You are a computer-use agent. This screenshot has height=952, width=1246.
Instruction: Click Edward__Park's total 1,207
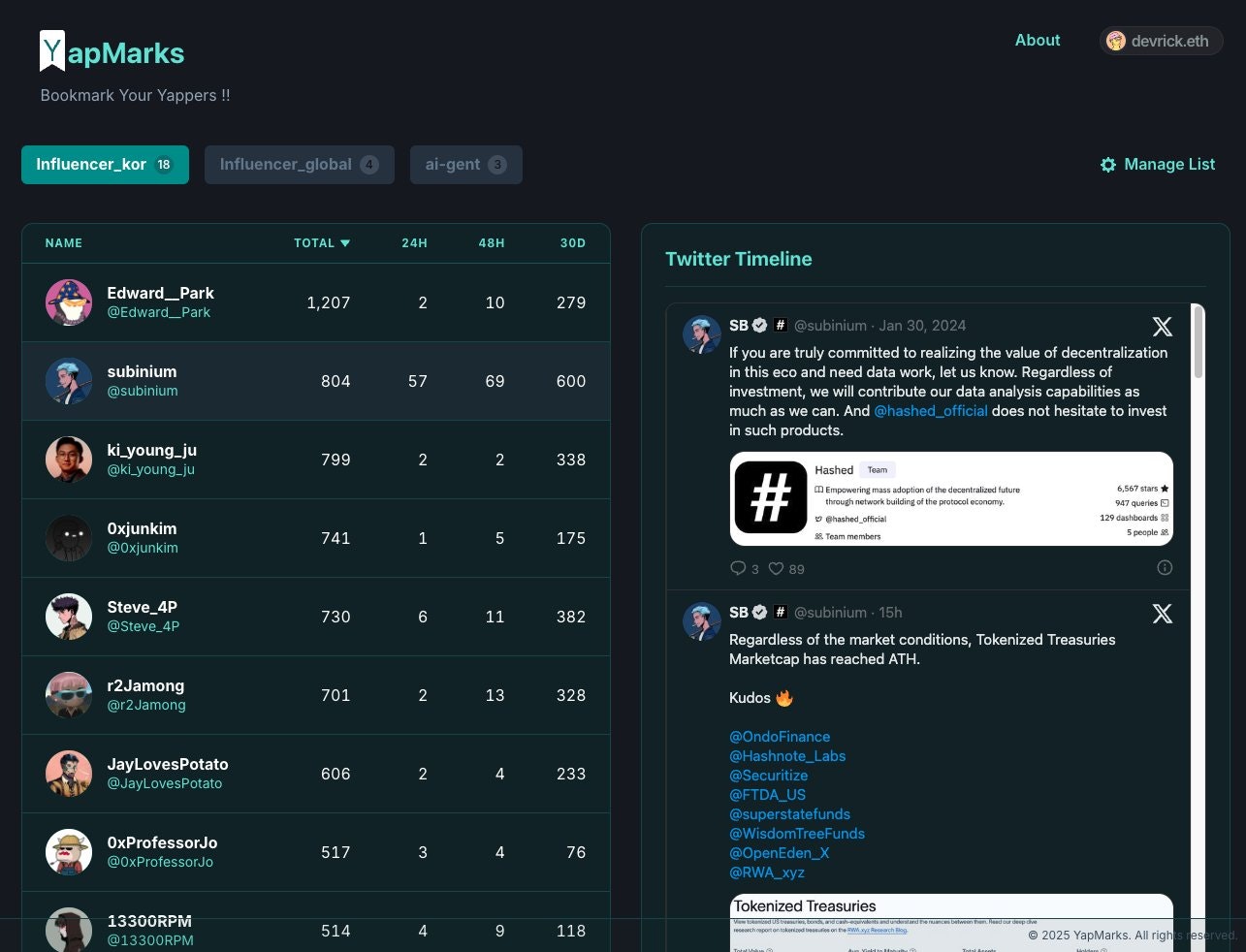coord(329,302)
